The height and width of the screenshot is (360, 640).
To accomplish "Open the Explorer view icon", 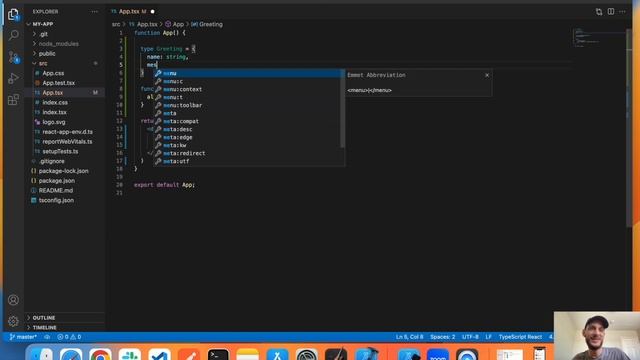I will (x=13, y=15).
